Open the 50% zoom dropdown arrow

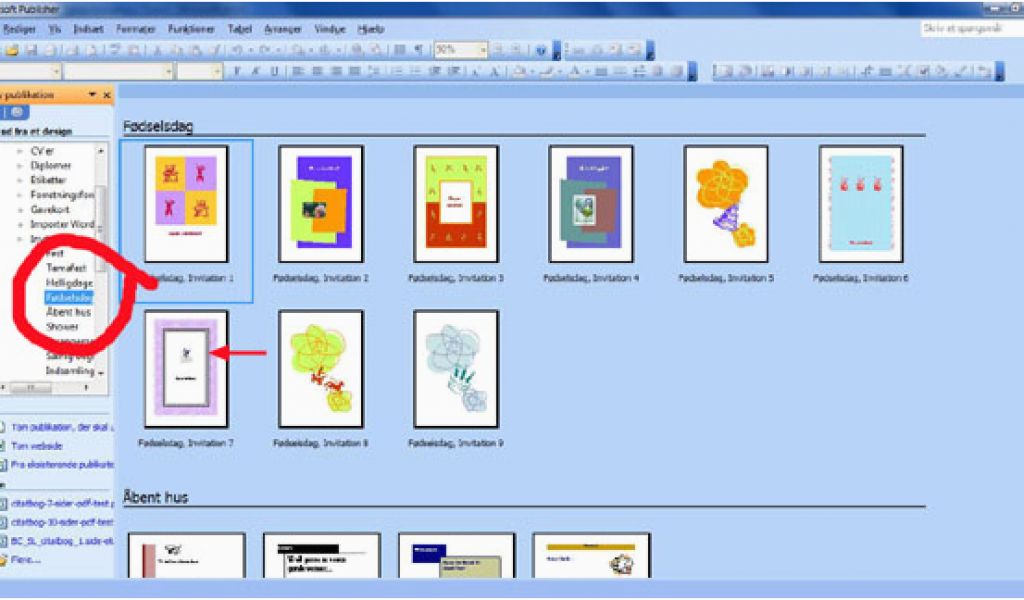483,50
